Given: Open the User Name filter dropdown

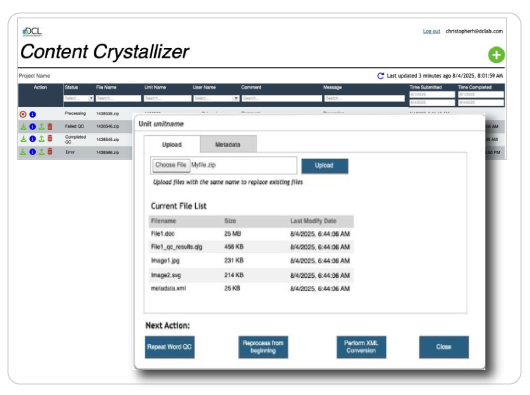Looking at the screenshot, I should (x=216, y=98).
